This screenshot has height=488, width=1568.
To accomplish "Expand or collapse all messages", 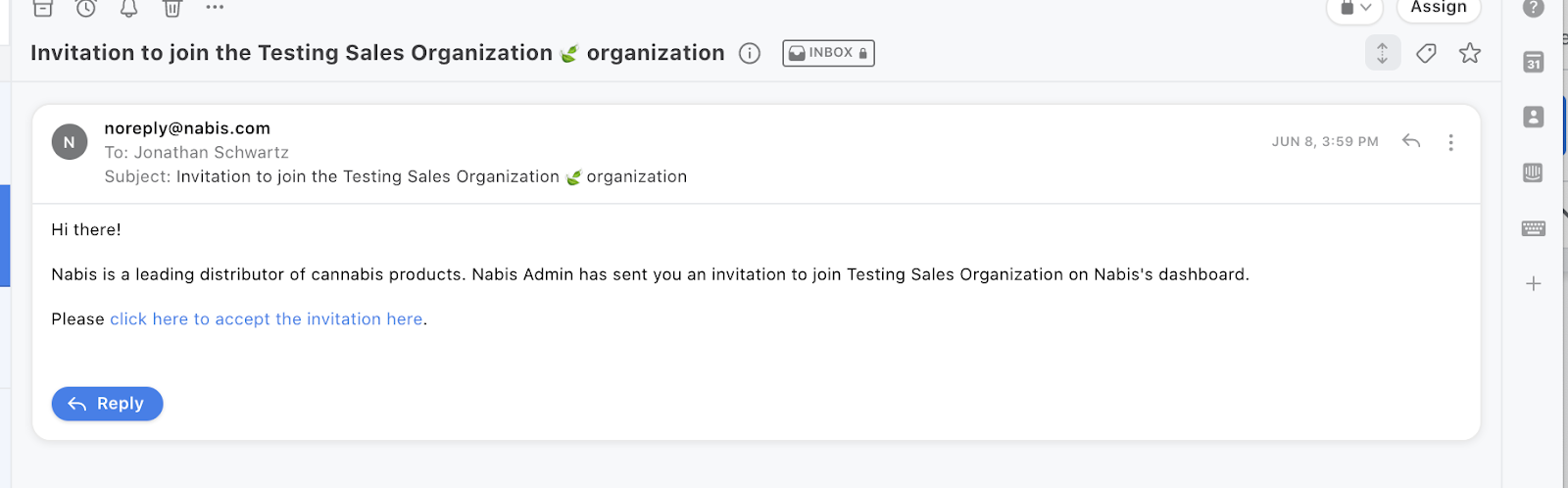I will [1382, 53].
